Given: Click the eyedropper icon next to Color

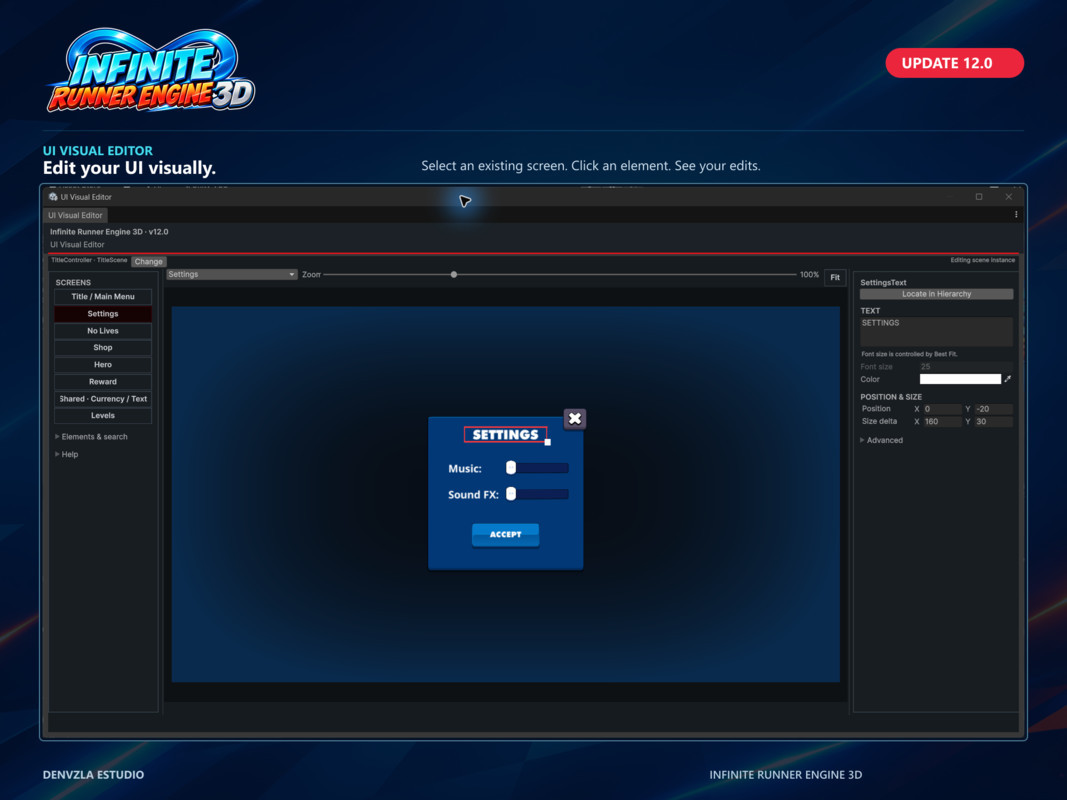Looking at the screenshot, I should coord(1008,379).
